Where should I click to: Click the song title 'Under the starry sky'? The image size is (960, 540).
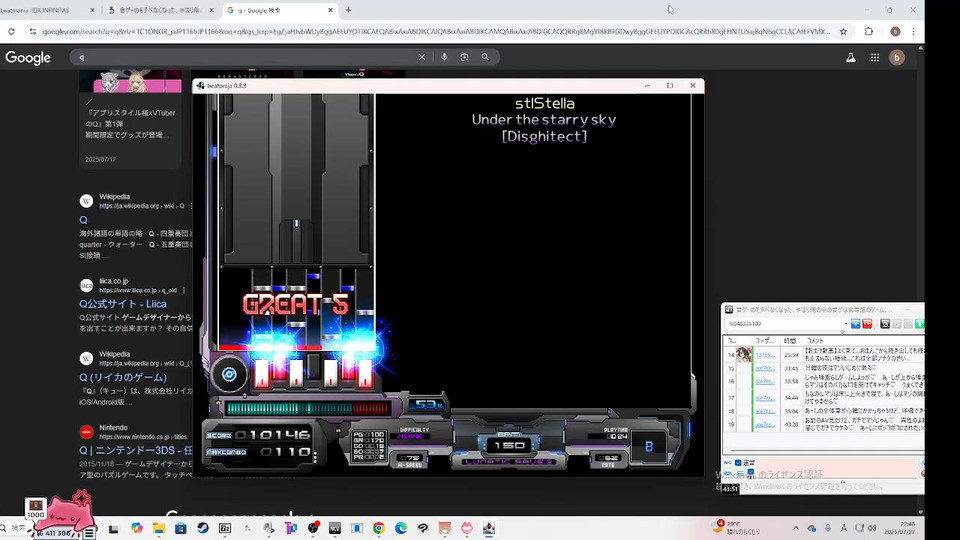pos(544,119)
